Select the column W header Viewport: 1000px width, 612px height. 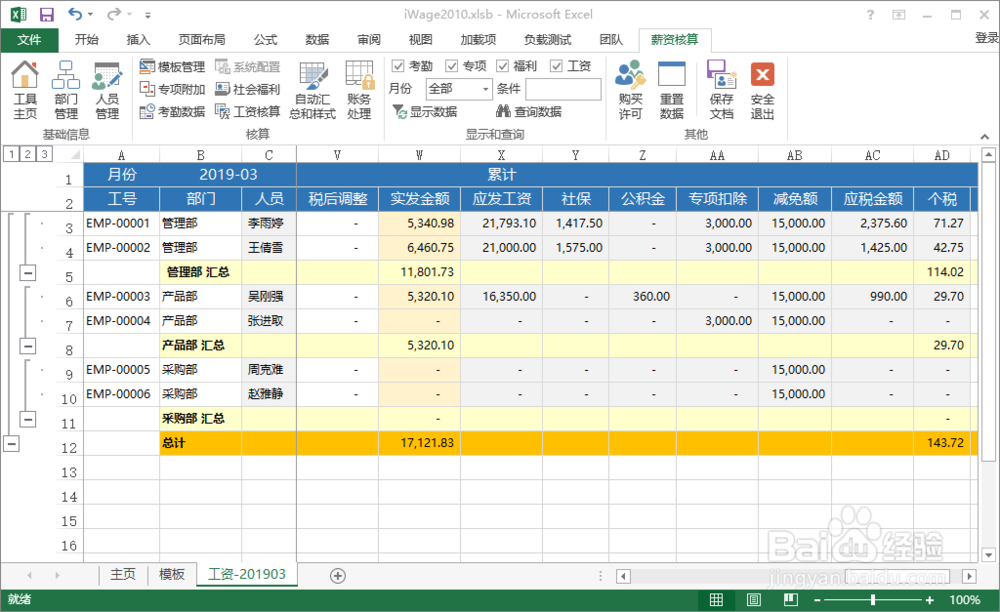[419, 155]
